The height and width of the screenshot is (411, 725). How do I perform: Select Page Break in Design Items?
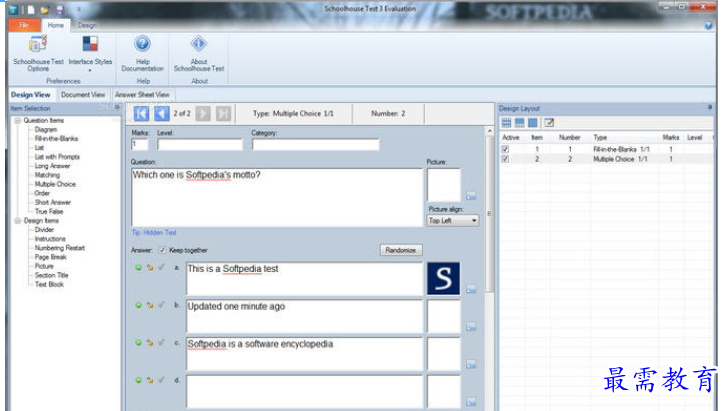click(x=50, y=257)
